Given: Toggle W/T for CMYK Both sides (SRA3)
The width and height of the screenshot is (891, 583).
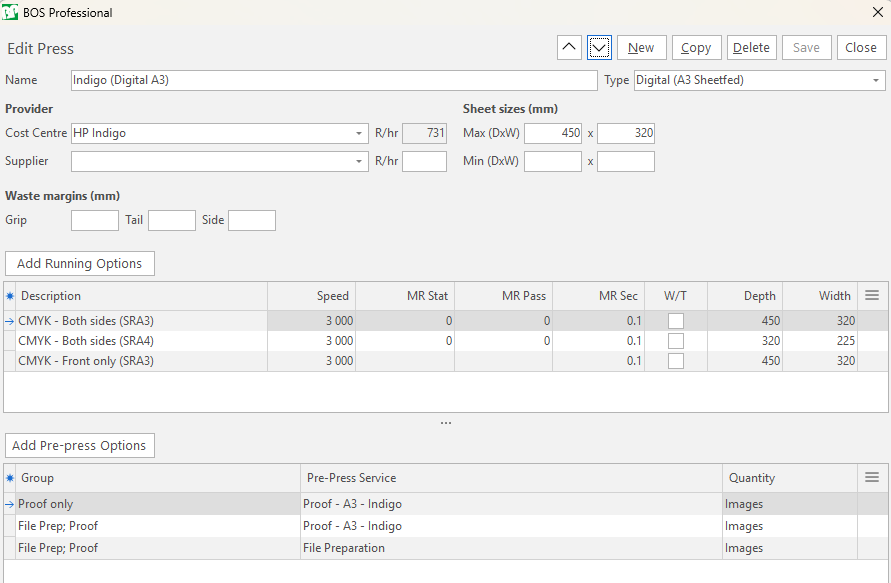Looking at the screenshot, I should click(x=676, y=321).
